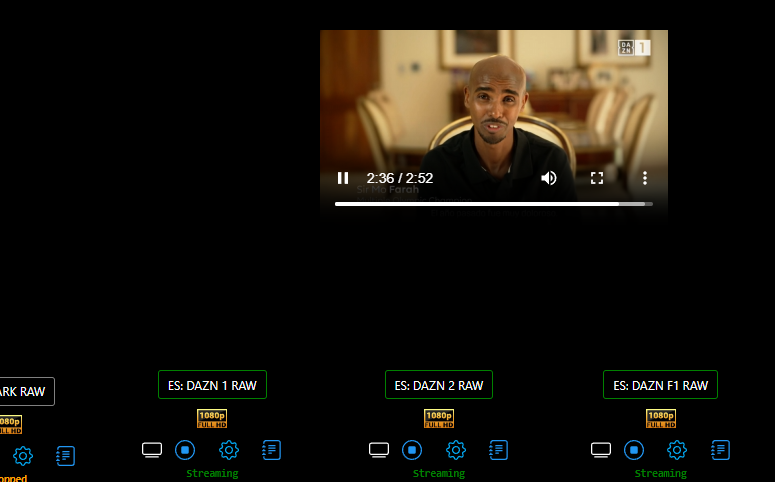Click the ES: DAZN 1 RAW channel button
The height and width of the screenshot is (482, 775).
click(x=213, y=385)
